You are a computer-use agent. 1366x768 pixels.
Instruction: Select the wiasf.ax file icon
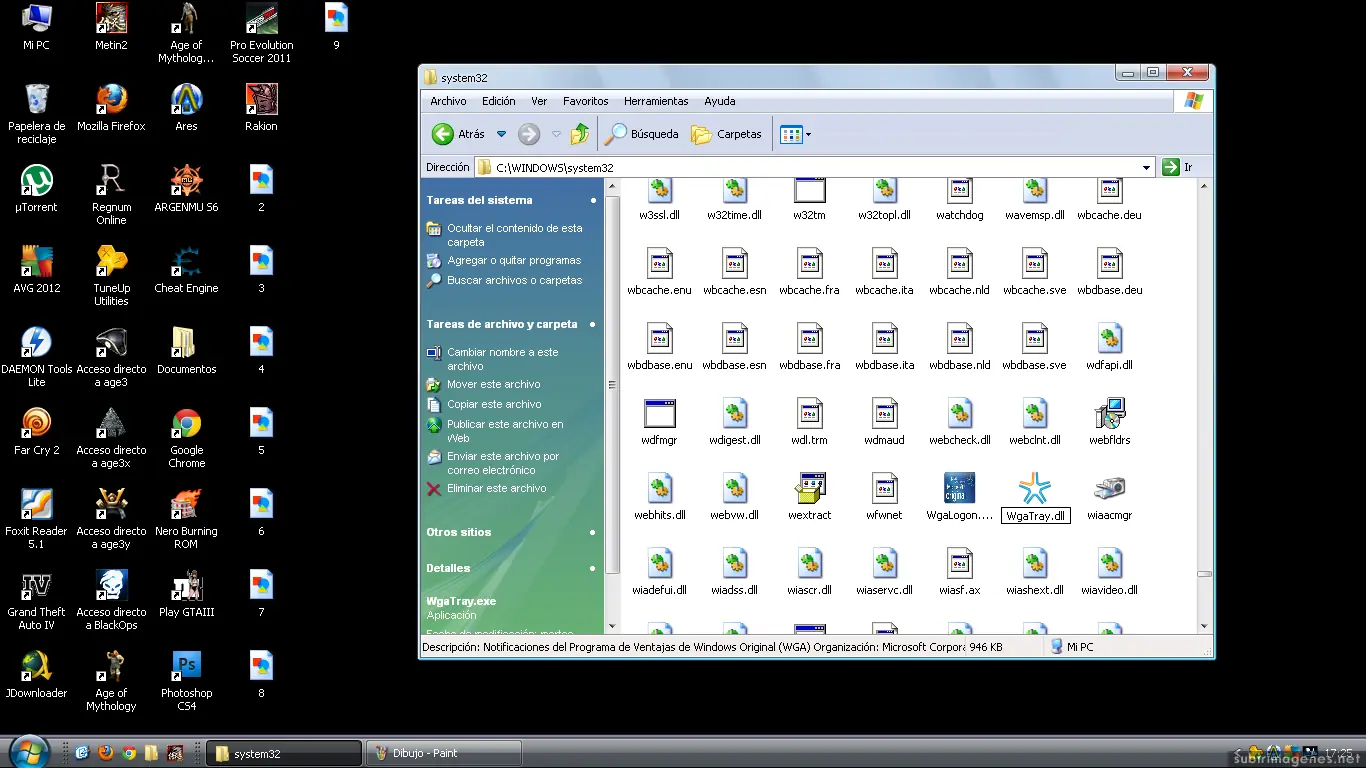959,564
